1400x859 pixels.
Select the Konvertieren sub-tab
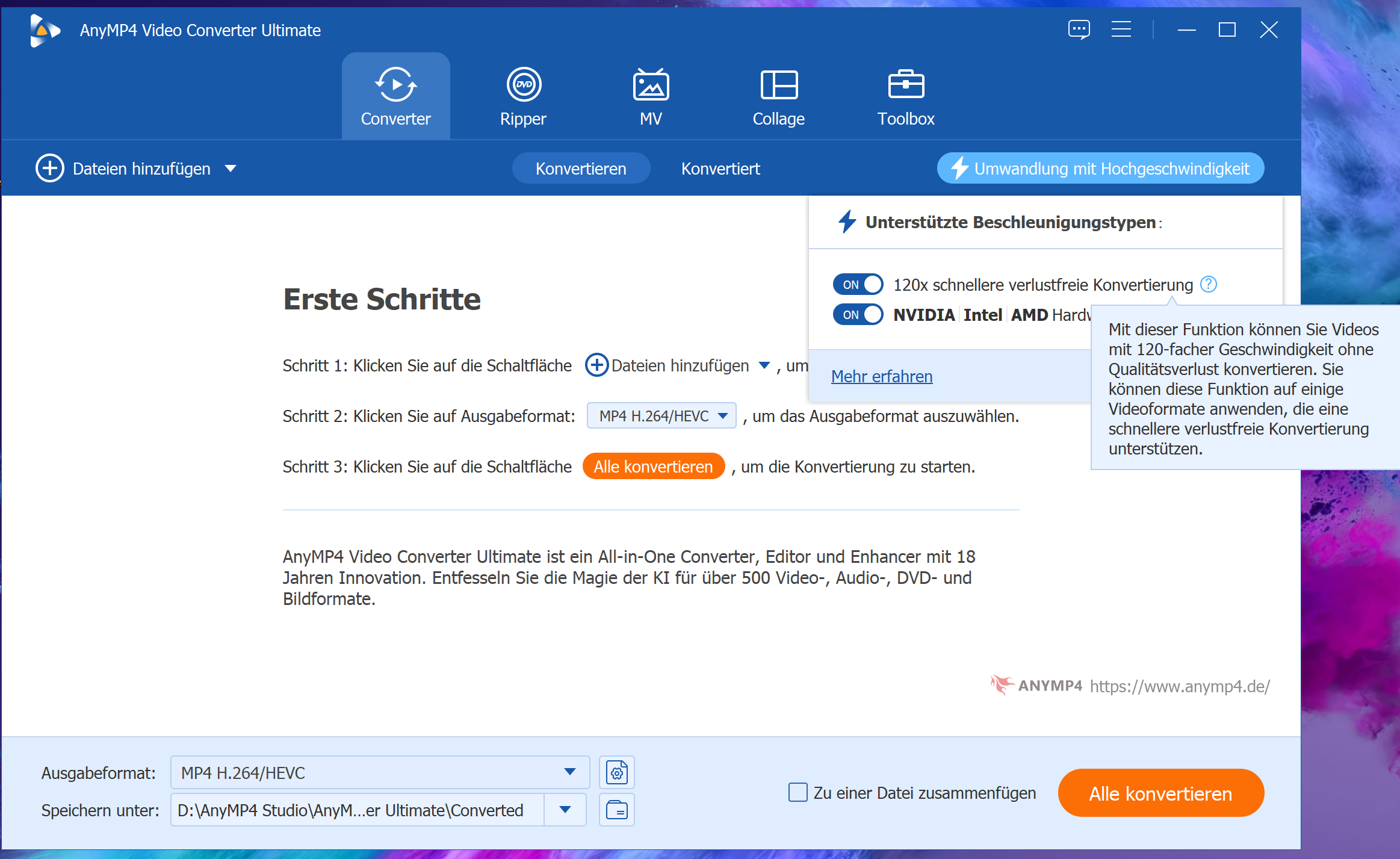pyautogui.click(x=581, y=169)
